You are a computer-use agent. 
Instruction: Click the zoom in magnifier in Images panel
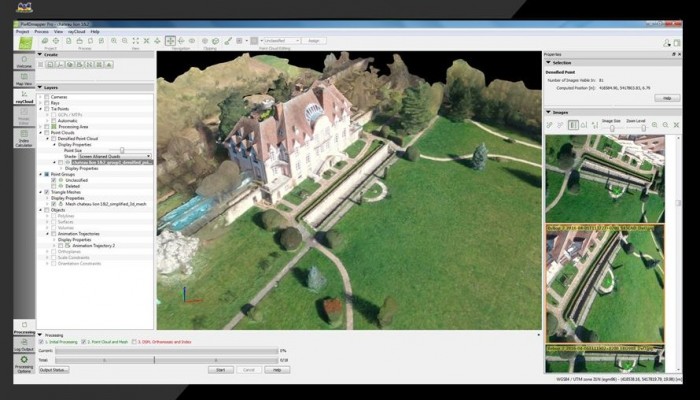click(654, 125)
